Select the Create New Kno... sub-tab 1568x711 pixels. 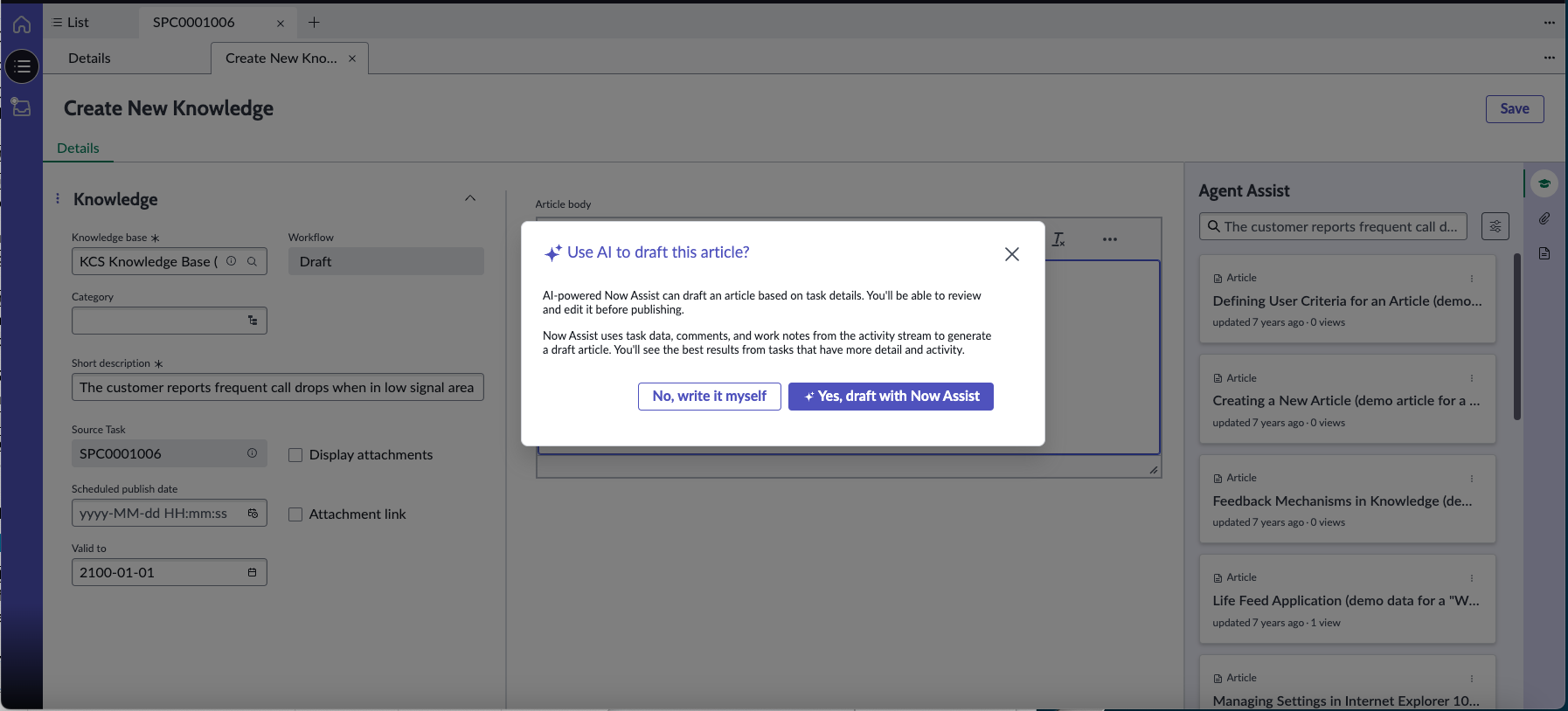click(281, 59)
